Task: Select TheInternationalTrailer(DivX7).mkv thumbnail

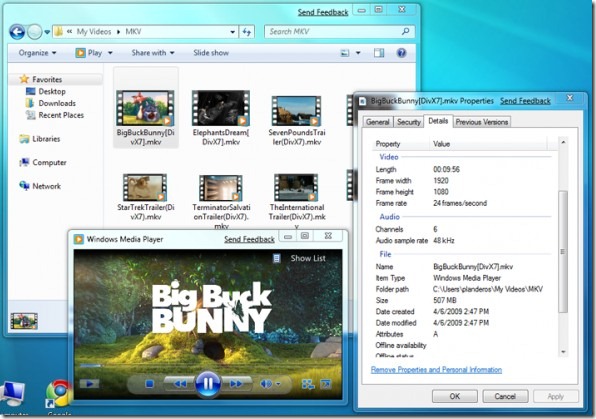Action: (296, 187)
